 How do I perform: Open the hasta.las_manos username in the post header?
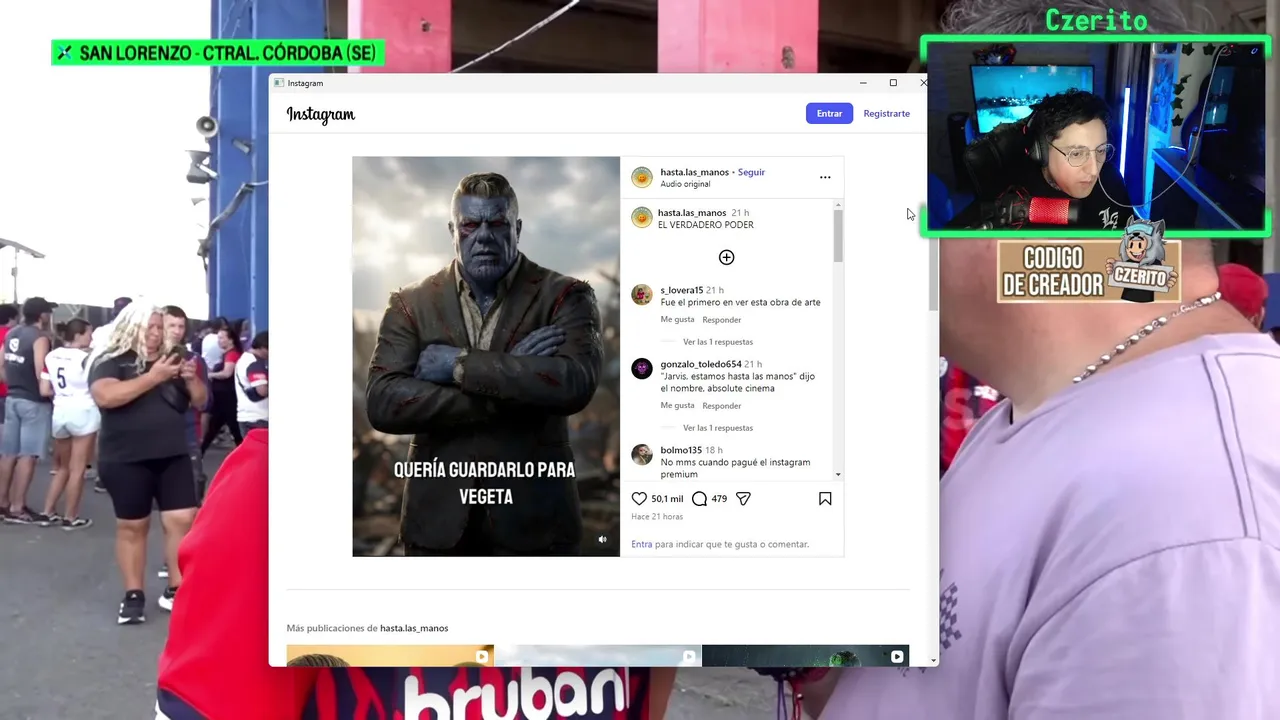tap(694, 172)
